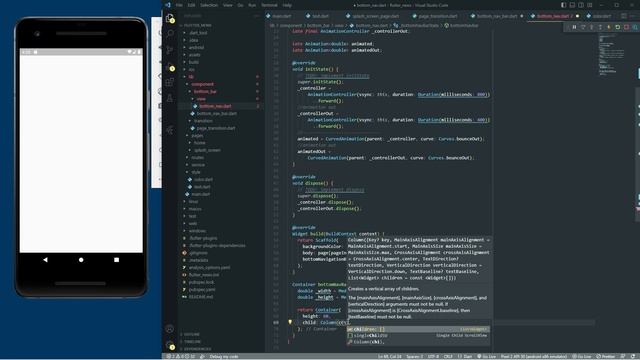Open the widget inspector from debug toolbar
Viewport: 640px width, 360px height.
635,27
